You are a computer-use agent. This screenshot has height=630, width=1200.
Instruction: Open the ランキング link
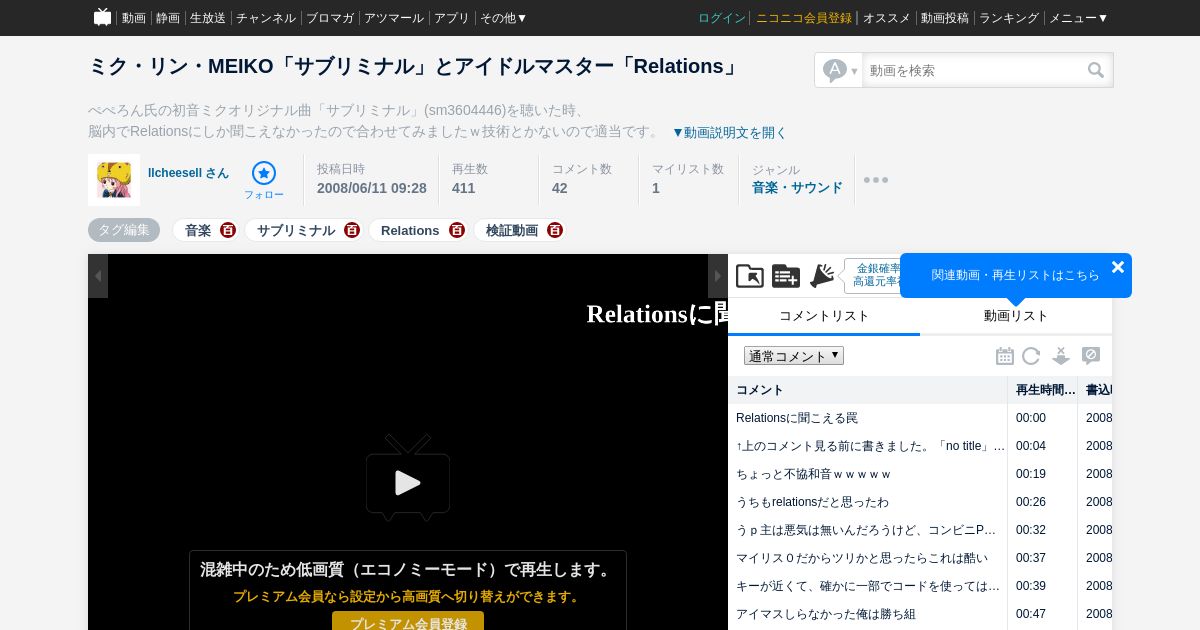pos(1009,18)
